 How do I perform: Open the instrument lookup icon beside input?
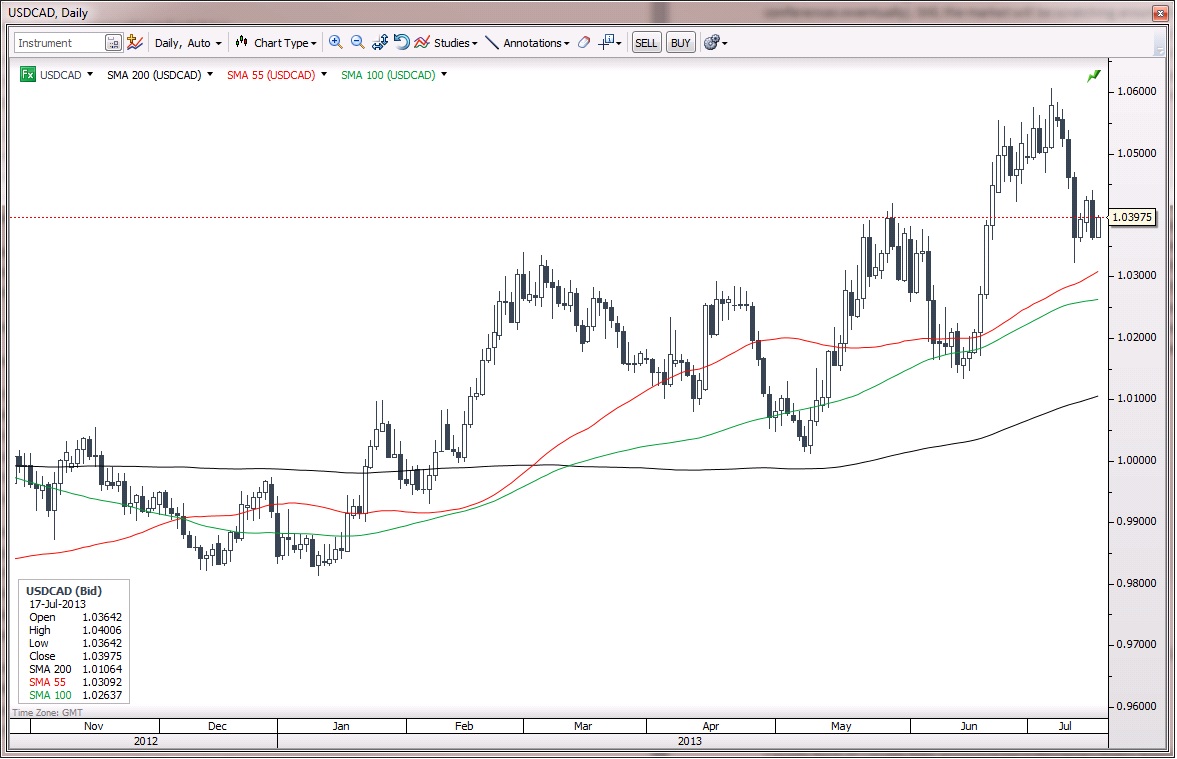(113, 43)
